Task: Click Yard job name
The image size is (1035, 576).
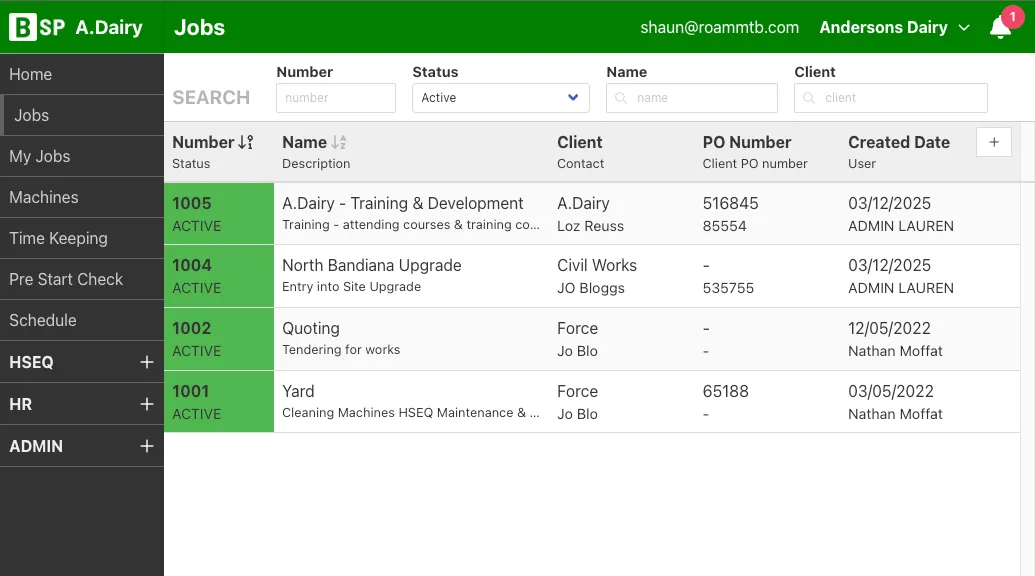Action: pos(298,391)
